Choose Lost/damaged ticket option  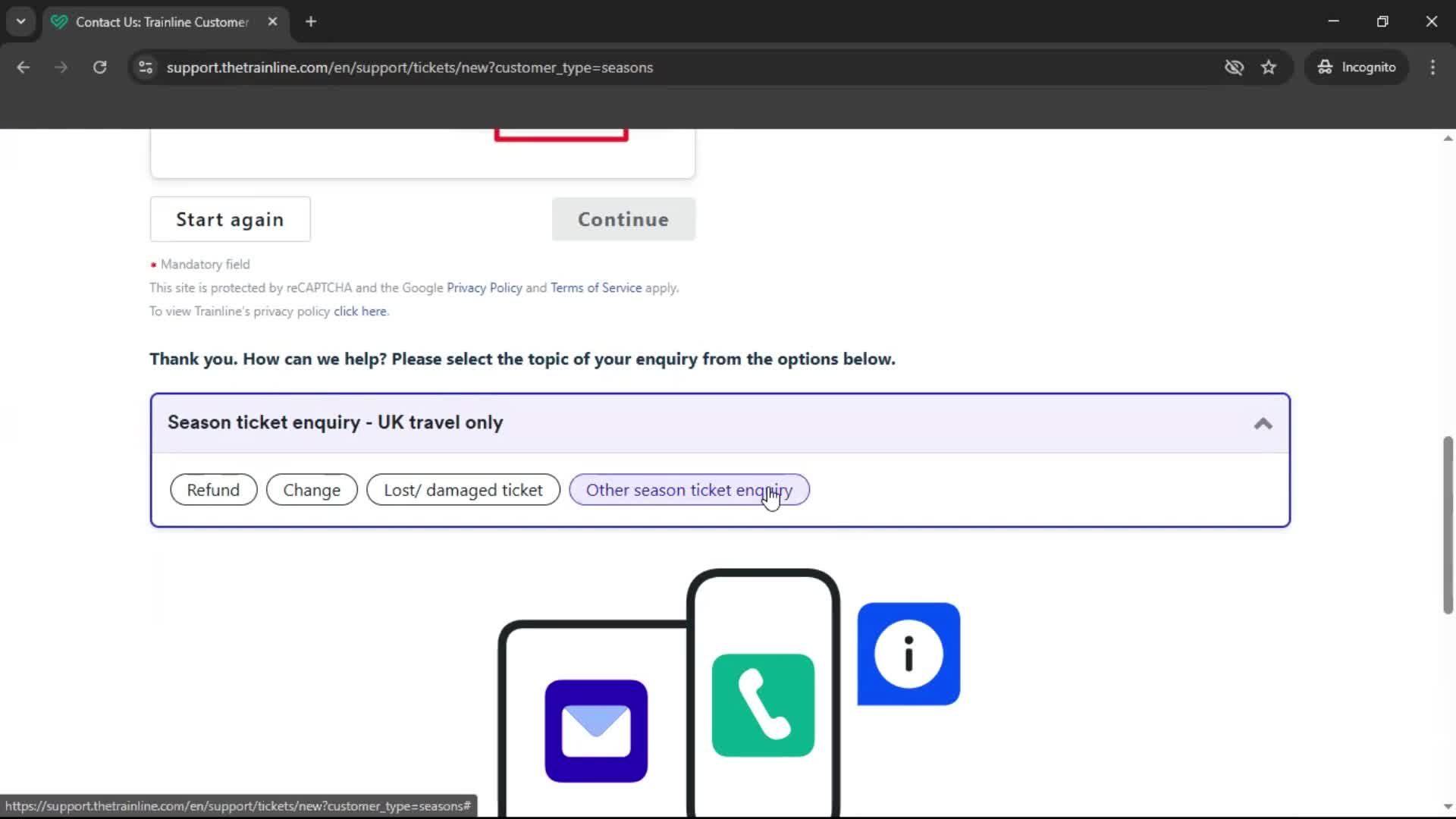tap(463, 489)
